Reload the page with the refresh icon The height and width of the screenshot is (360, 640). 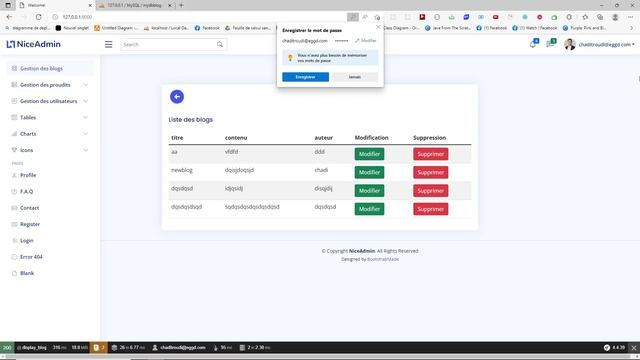(38, 17)
